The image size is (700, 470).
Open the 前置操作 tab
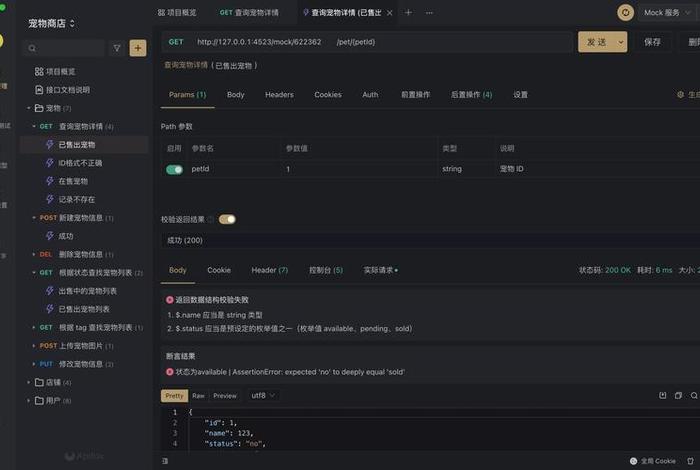tap(415, 95)
